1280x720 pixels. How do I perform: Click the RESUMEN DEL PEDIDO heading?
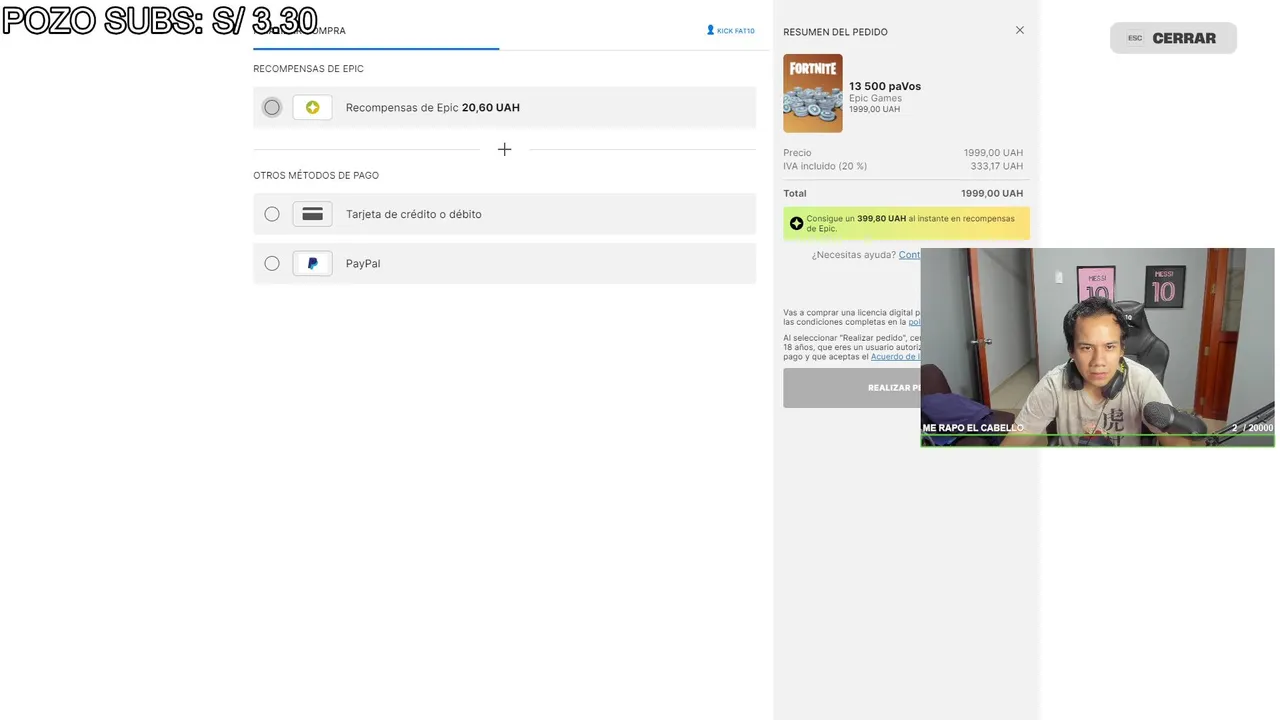[835, 32]
